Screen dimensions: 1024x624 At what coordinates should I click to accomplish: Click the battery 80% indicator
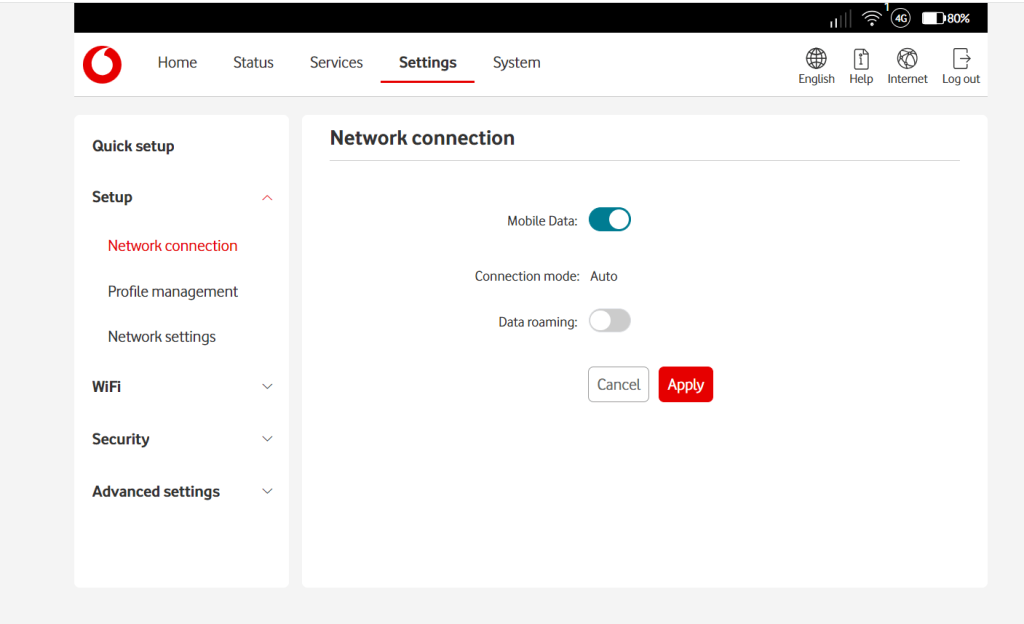point(946,18)
